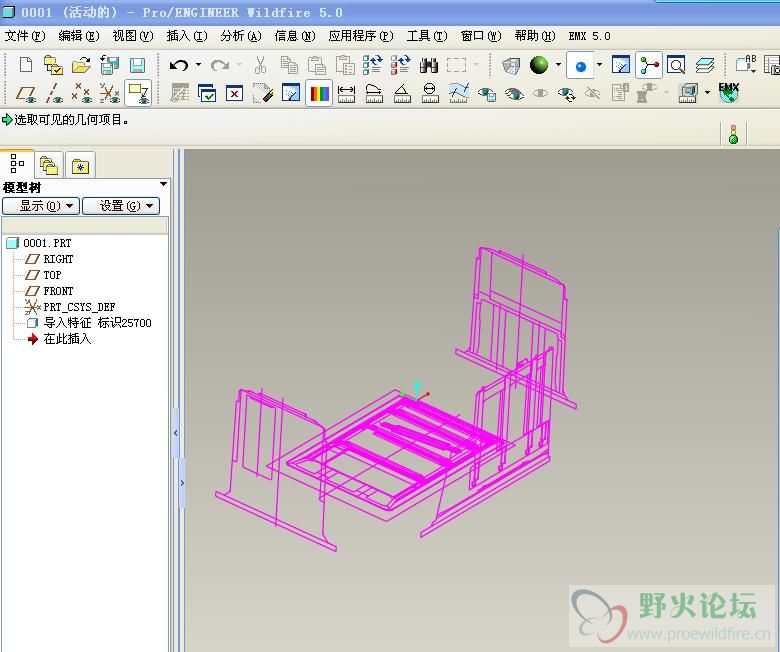
Task: Click the EMX globe icon
Action: [729, 93]
